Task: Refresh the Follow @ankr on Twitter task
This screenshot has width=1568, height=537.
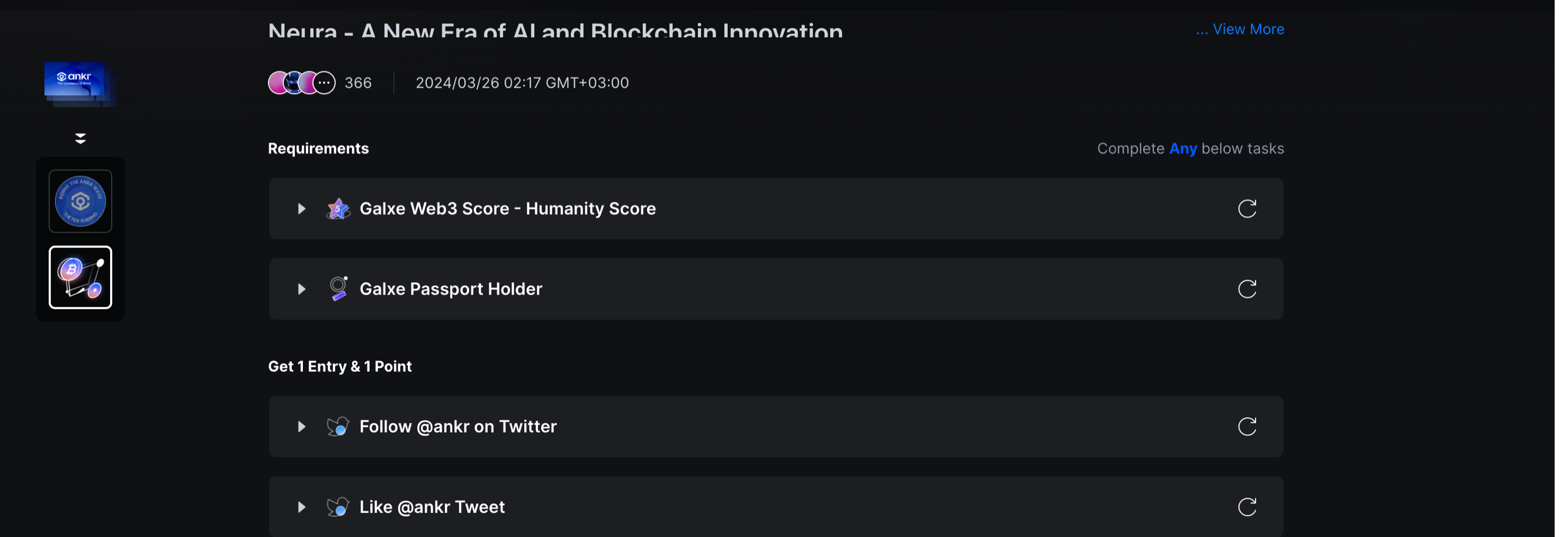Action: click(x=1246, y=427)
